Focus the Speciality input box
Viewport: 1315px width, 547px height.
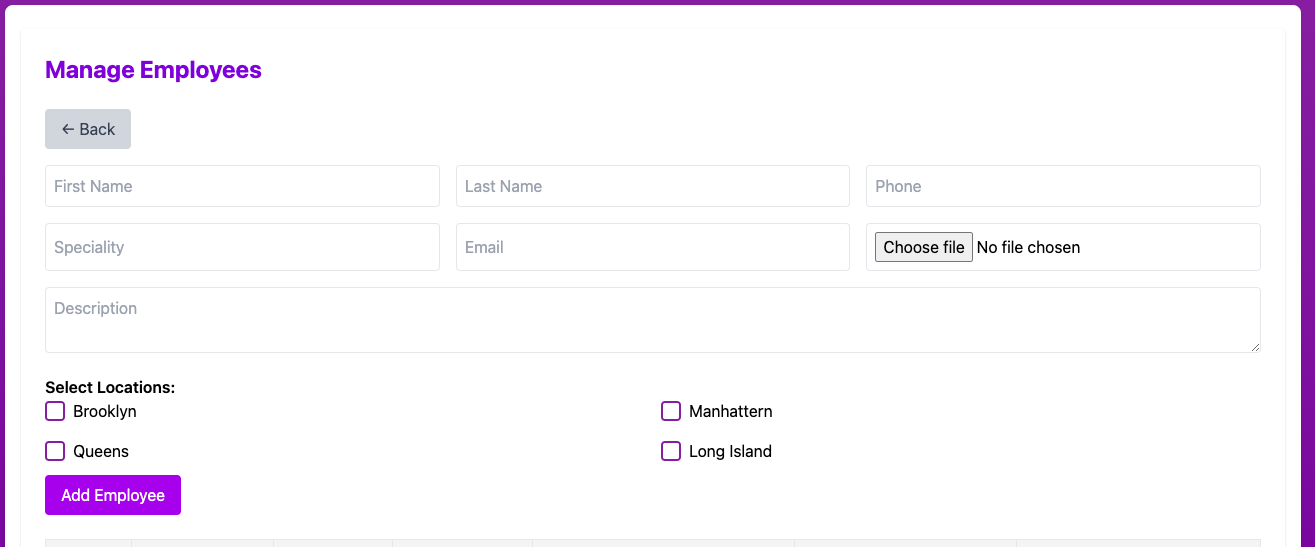point(242,247)
